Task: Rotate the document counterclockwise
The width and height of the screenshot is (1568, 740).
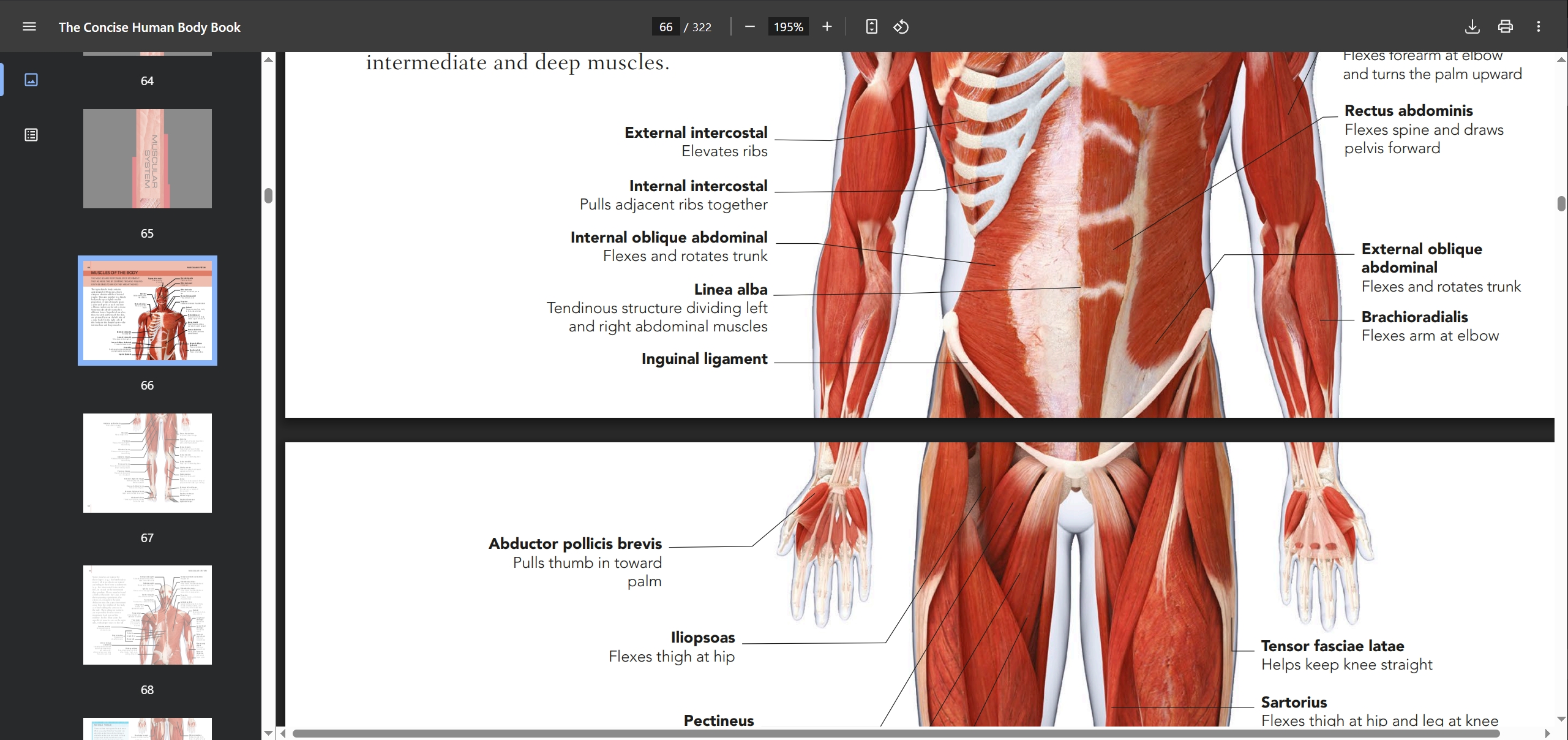Action: pos(901,26)
